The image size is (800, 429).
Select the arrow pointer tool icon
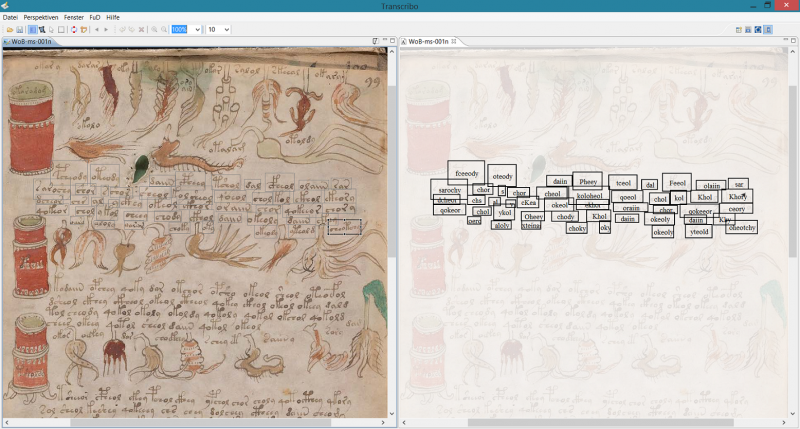[51, 30]
